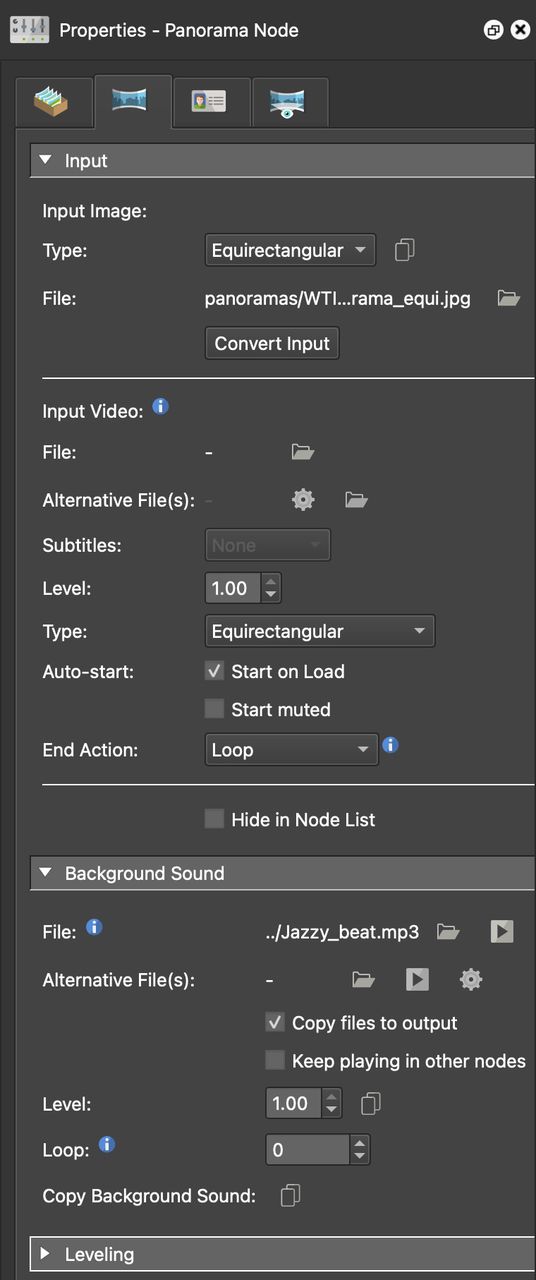The height and width of the screenshot is (1280, 536).
Task: Open the Subtitles dropdown
Action: [268, 545]
